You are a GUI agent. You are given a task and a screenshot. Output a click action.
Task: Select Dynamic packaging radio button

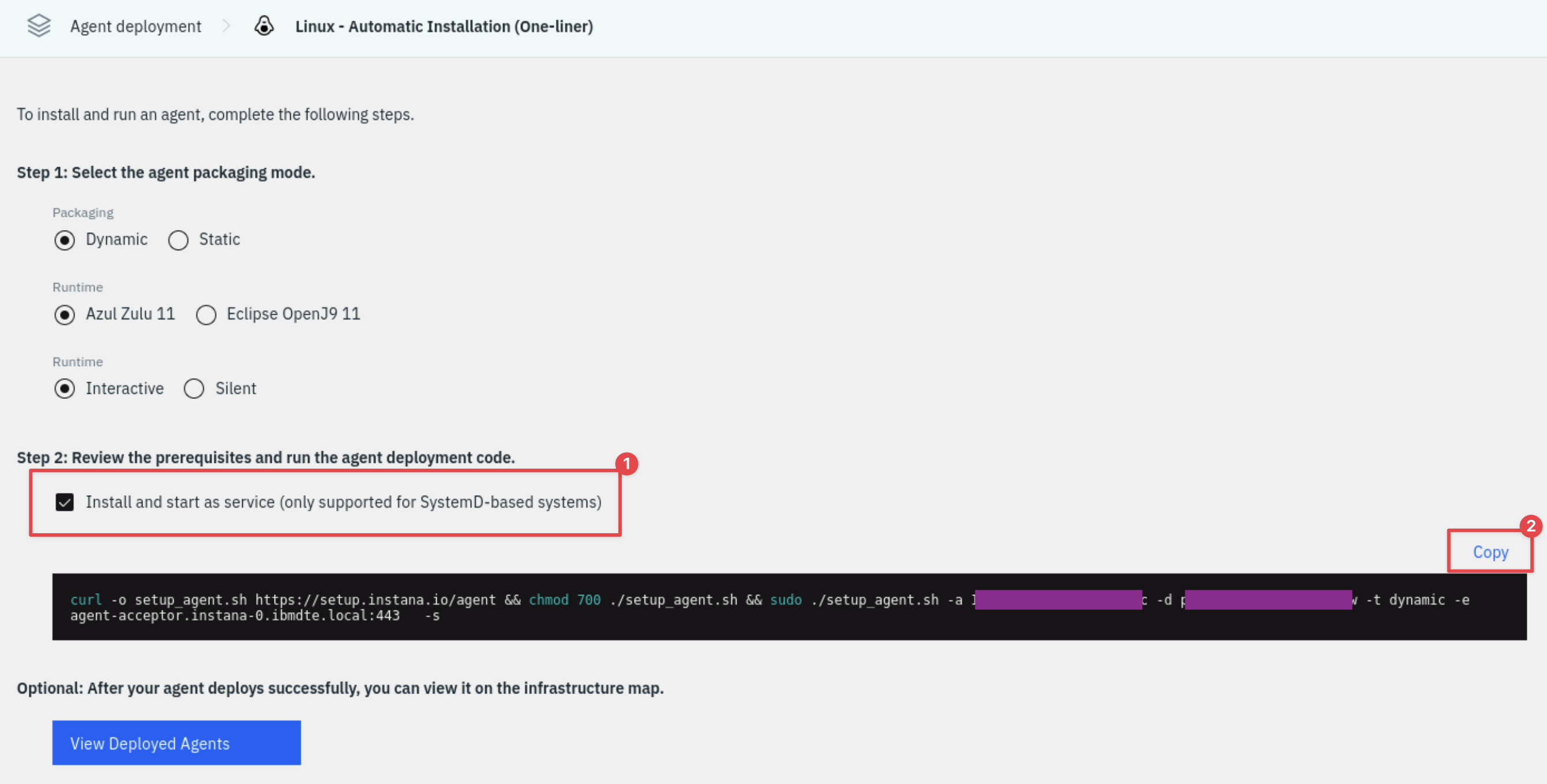point(64,240)
